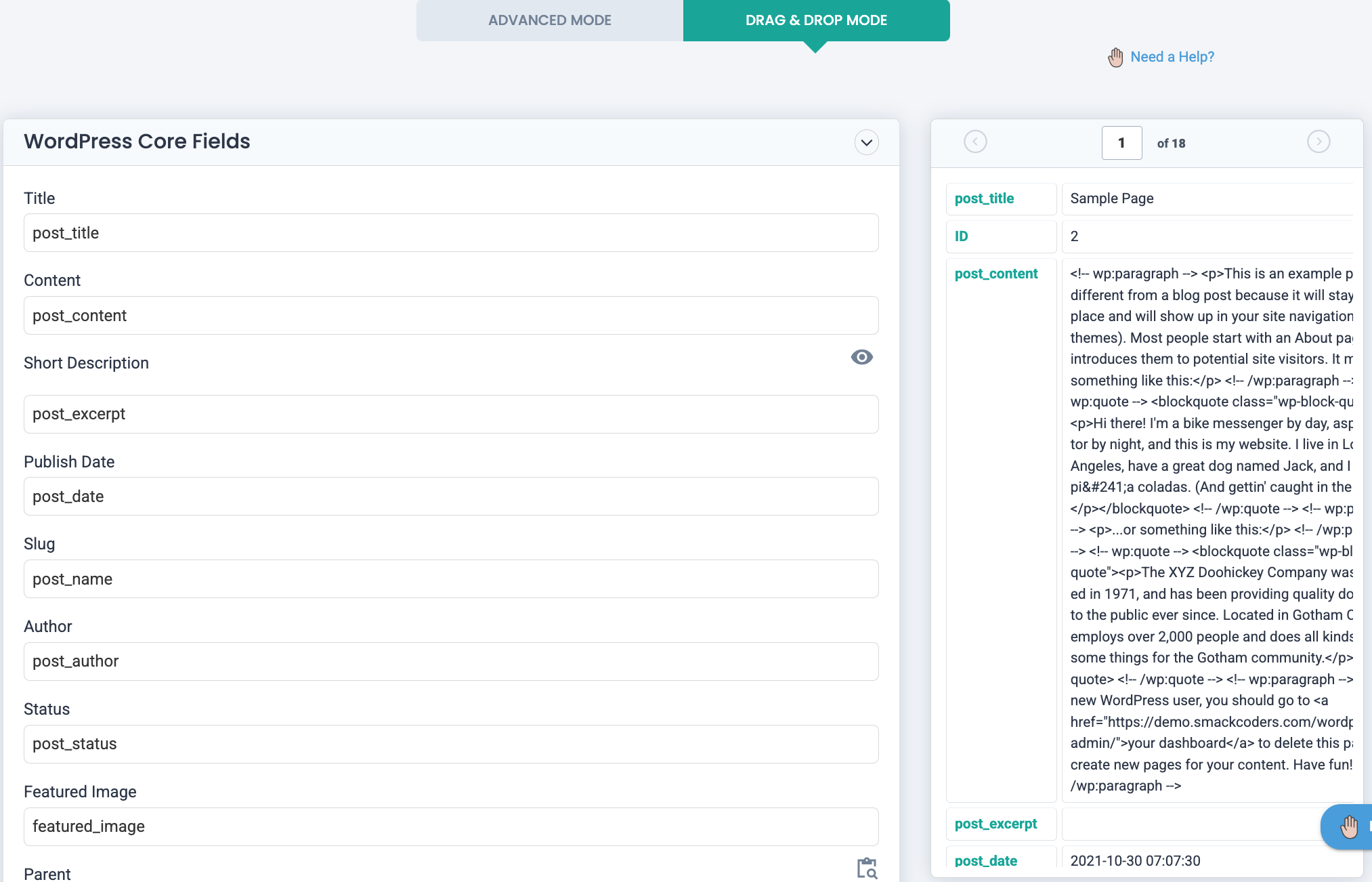Click the record number page input

(x=1121, y=143)
